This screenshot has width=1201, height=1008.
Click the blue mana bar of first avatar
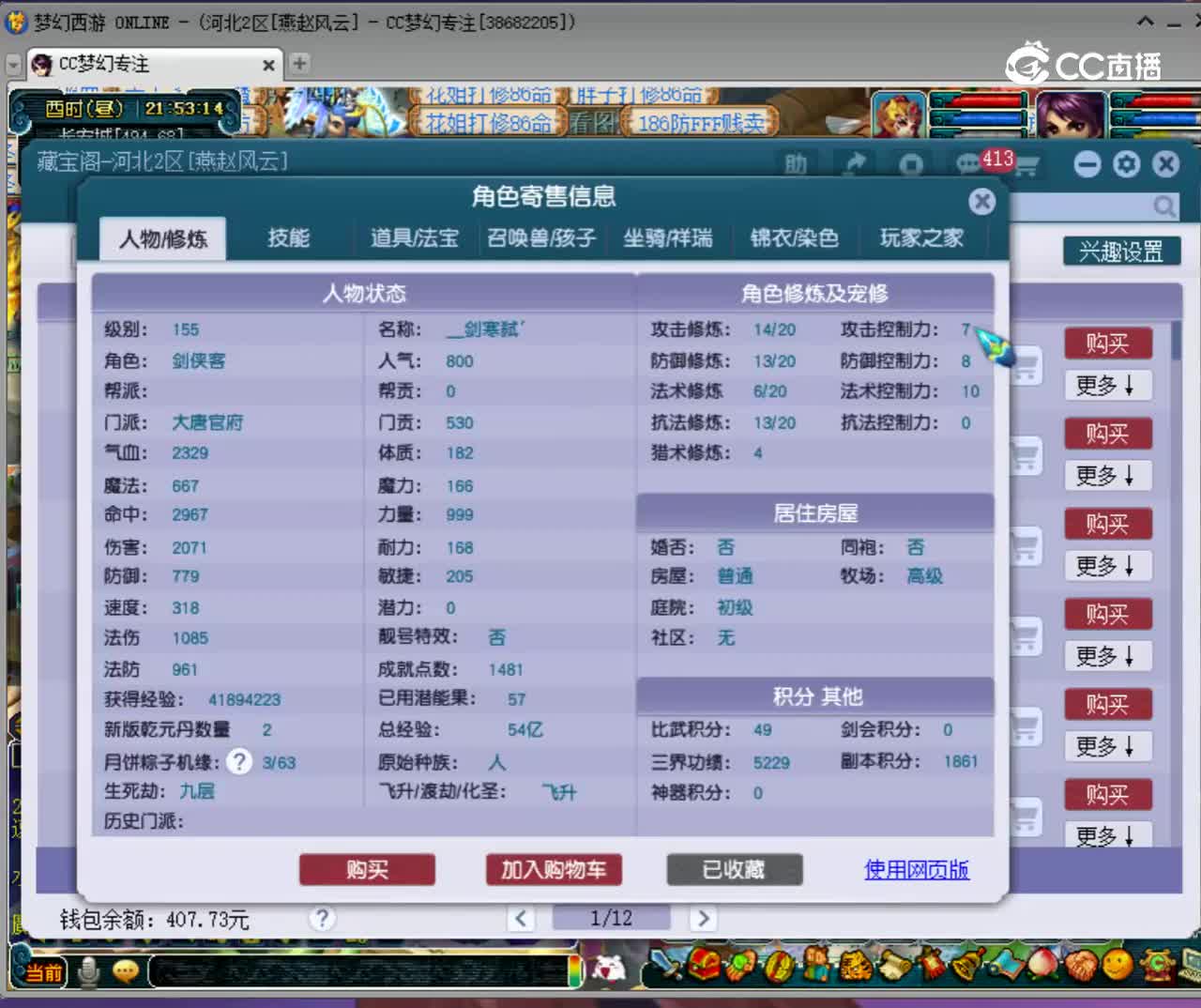pos(979,118)
